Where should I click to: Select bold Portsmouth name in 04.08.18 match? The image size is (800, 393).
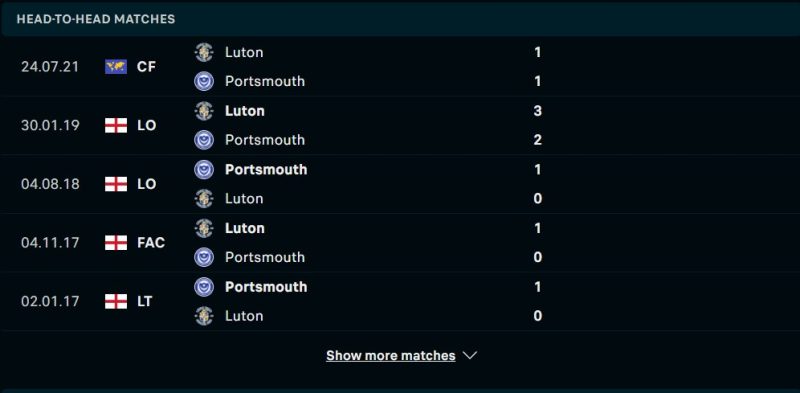pos(266,170)
